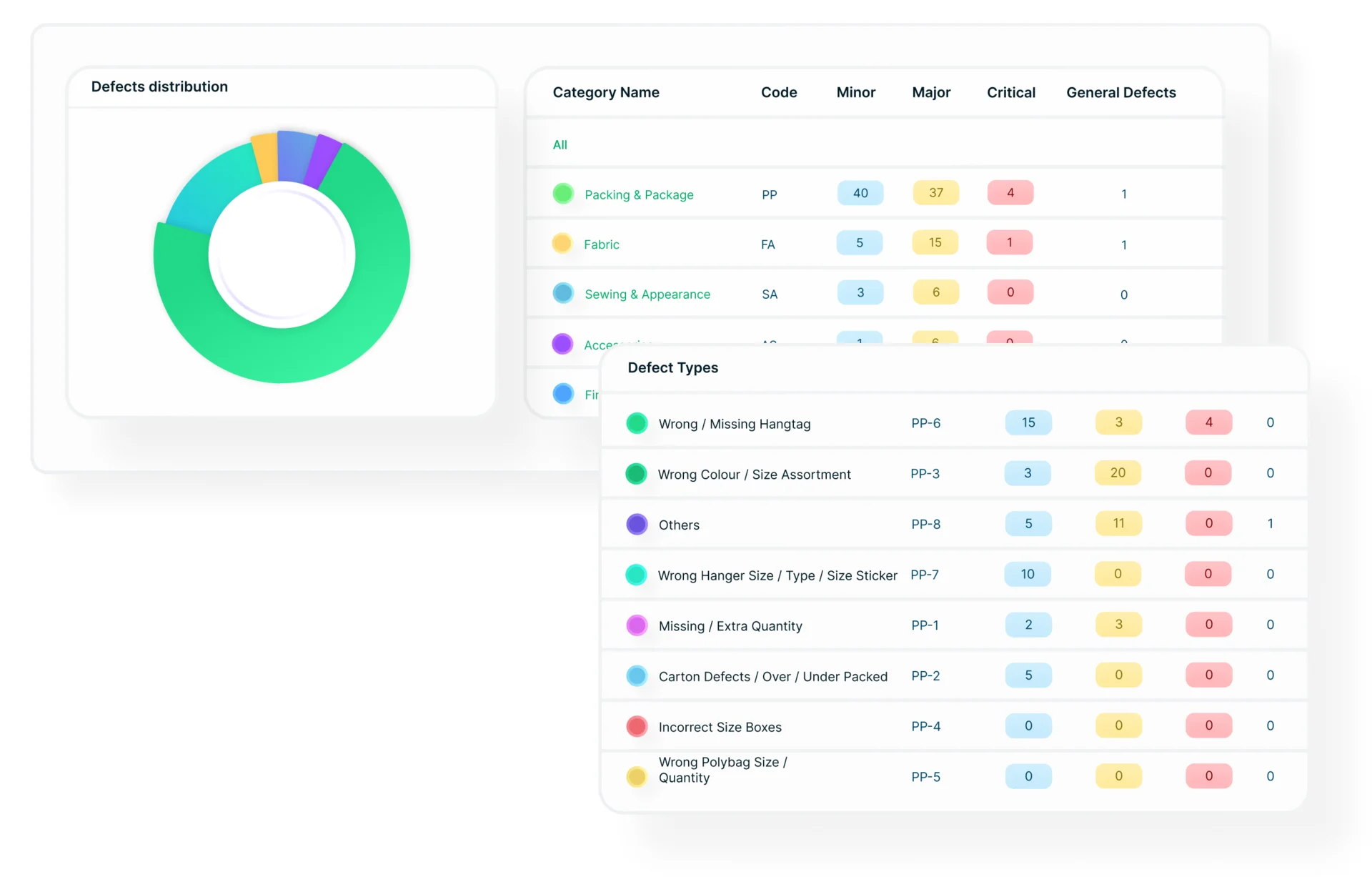Viewport: 1372px width, 877px height.
Task: Click the General Defects column header
Action: point(1121,93)
